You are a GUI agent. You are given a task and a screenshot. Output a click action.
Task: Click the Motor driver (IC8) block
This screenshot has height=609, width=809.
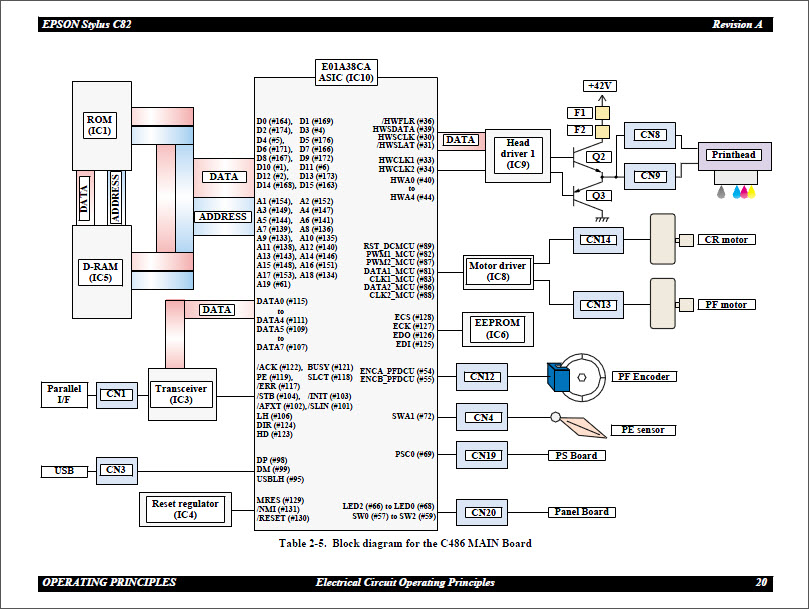coord(498,270)
